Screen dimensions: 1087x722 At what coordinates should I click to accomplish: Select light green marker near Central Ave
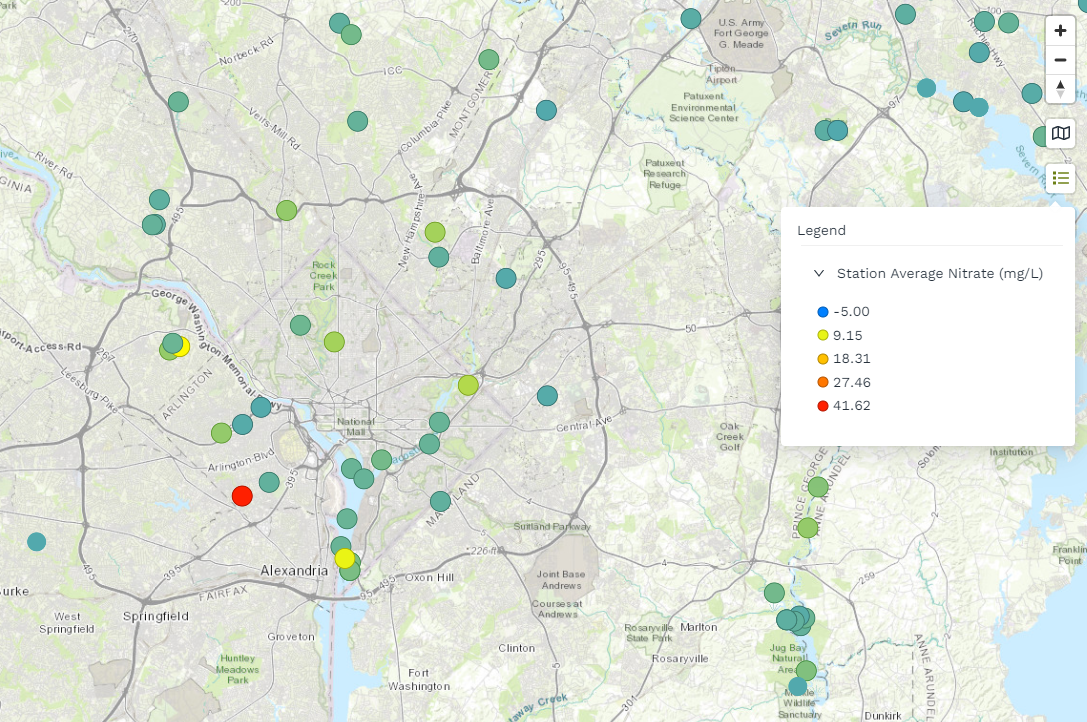[468, 385]
